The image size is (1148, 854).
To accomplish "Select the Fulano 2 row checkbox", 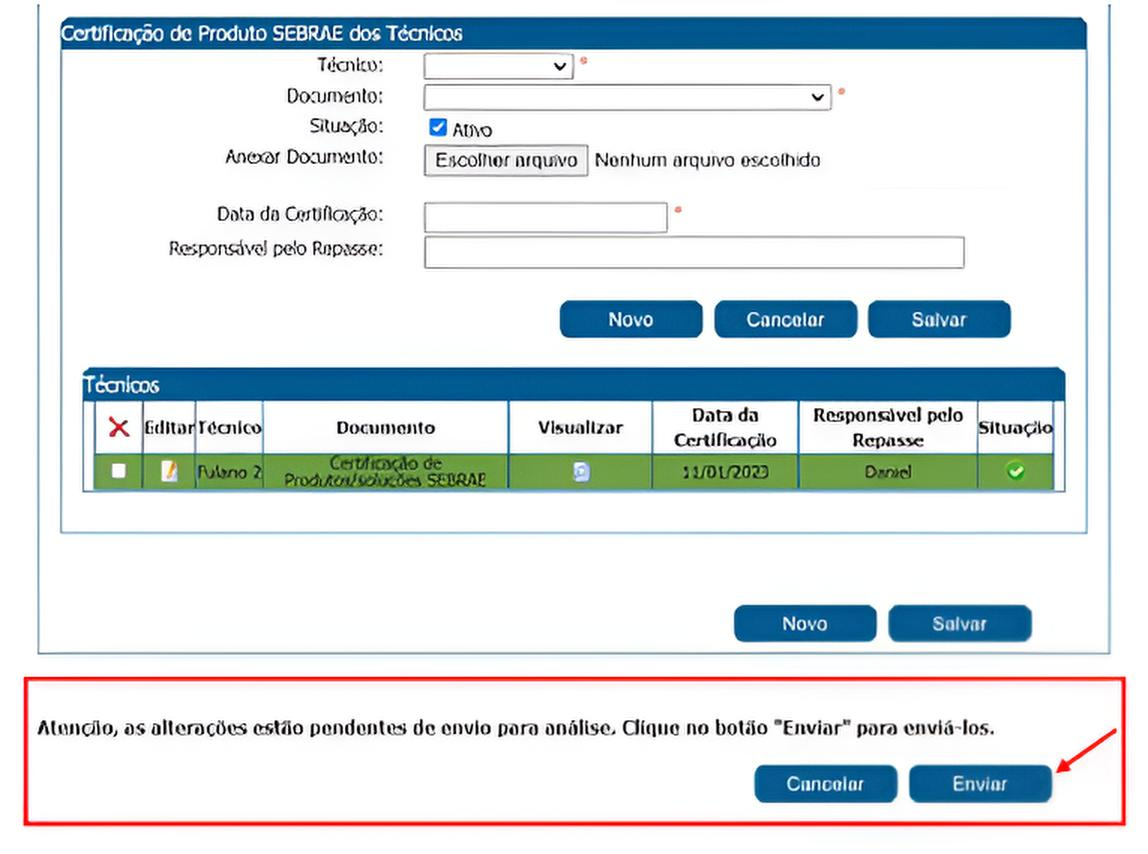I will point(119,472).
